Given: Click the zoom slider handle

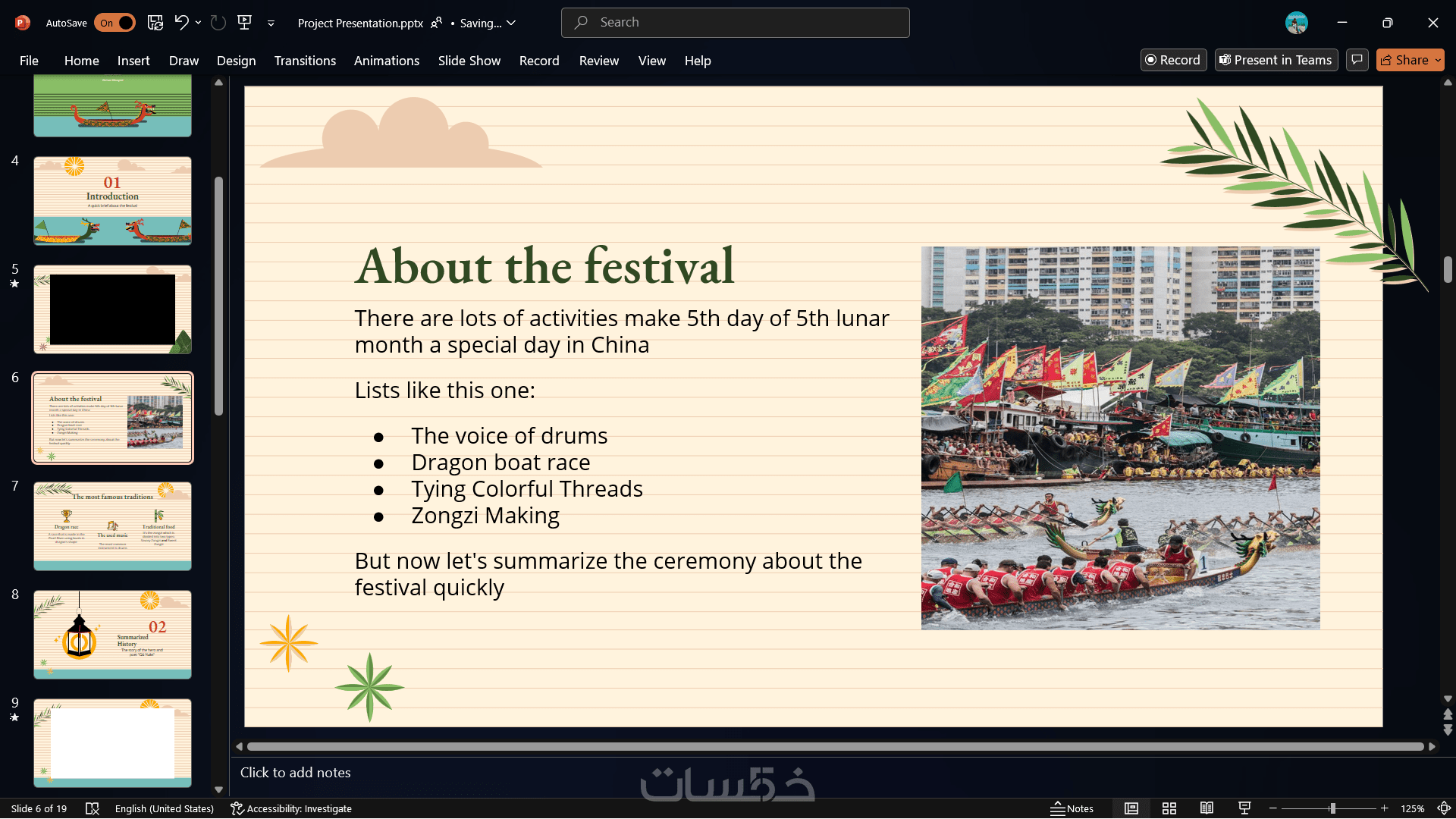Looking at the screenshot, I should 1332,808.
